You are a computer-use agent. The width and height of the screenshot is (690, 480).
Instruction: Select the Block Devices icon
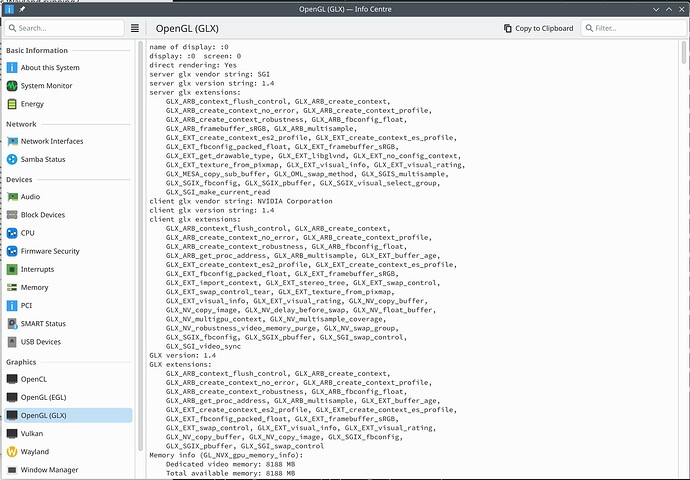pyautogui.click(x=12, y=215)
